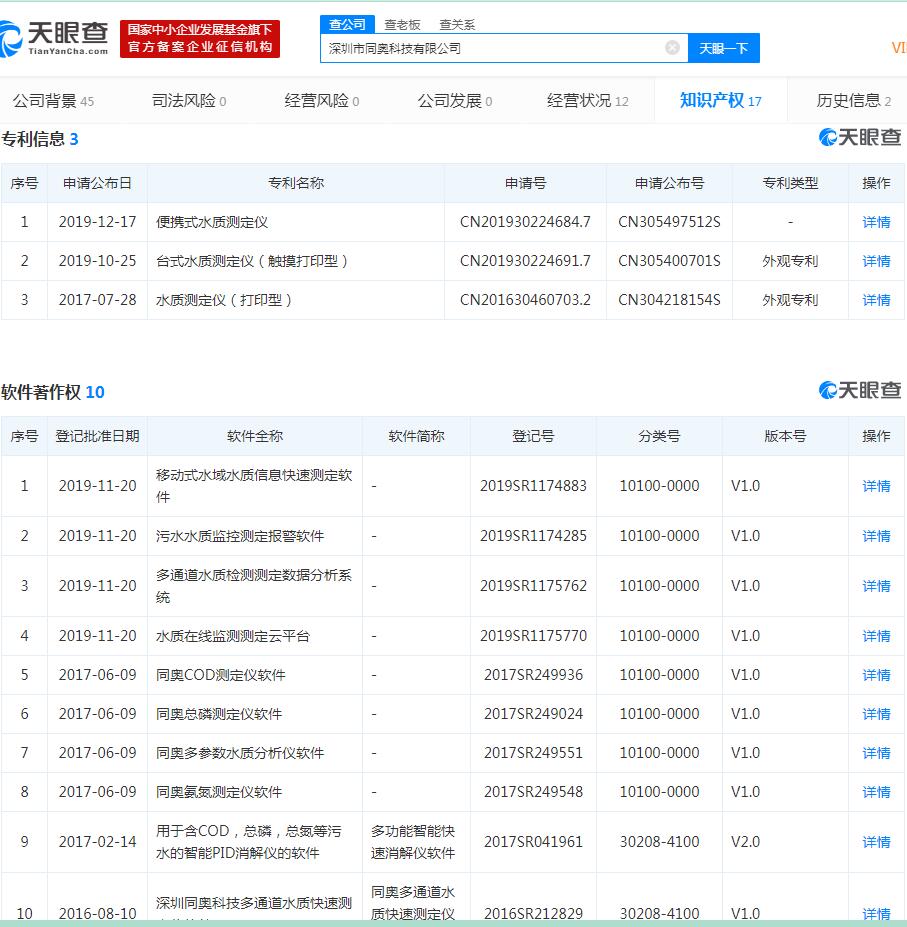Open 详情 for 水质在线监测测定云平台
The height and width of the screenshot is (927, 907).
[x=876, y=636]
